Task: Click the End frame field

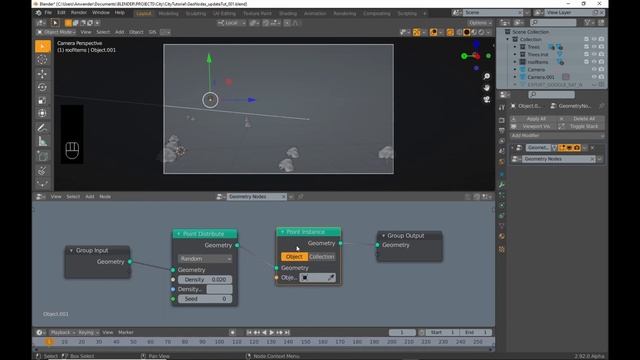Action: tap(476, 333)
